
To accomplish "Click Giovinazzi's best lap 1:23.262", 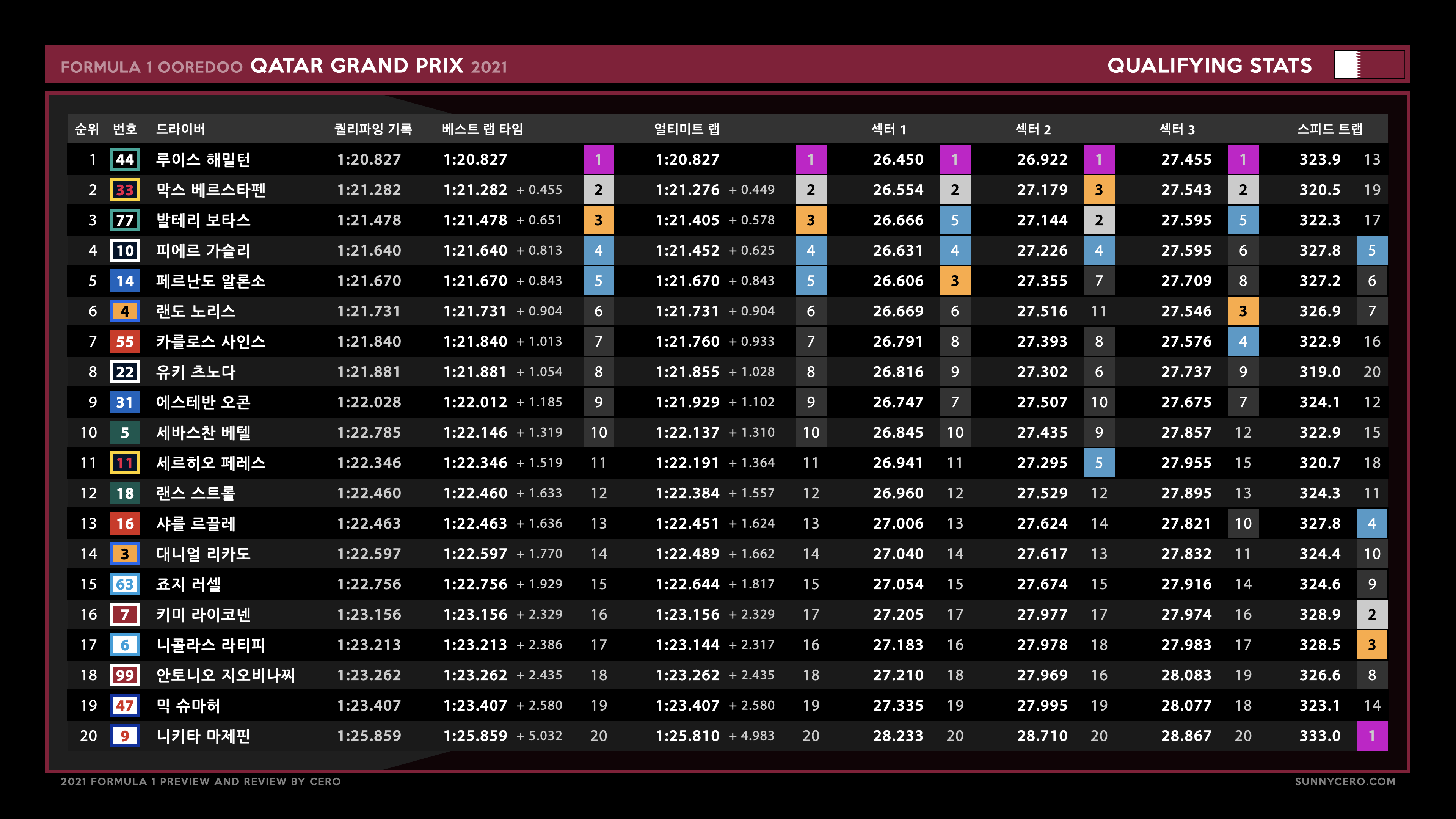I will [x=475, y=675].
